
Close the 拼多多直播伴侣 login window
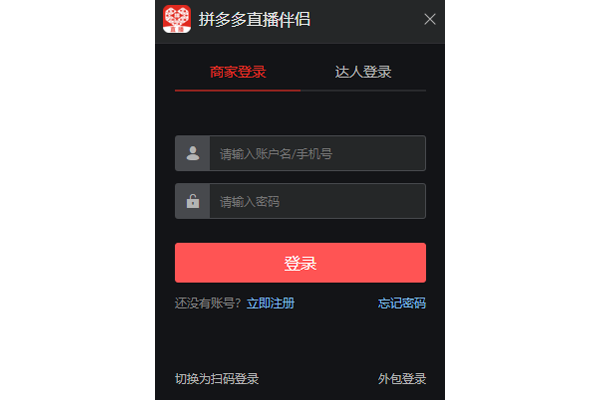point(430,19)
